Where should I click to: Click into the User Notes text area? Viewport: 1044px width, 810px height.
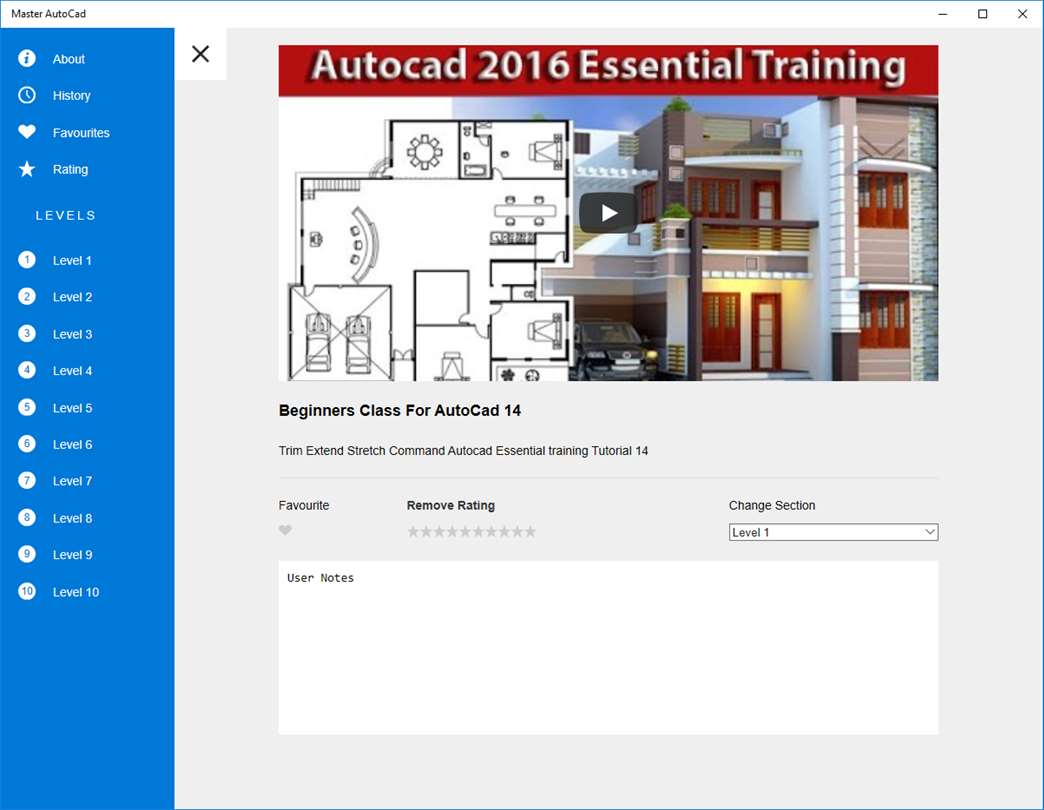[609, 648]
